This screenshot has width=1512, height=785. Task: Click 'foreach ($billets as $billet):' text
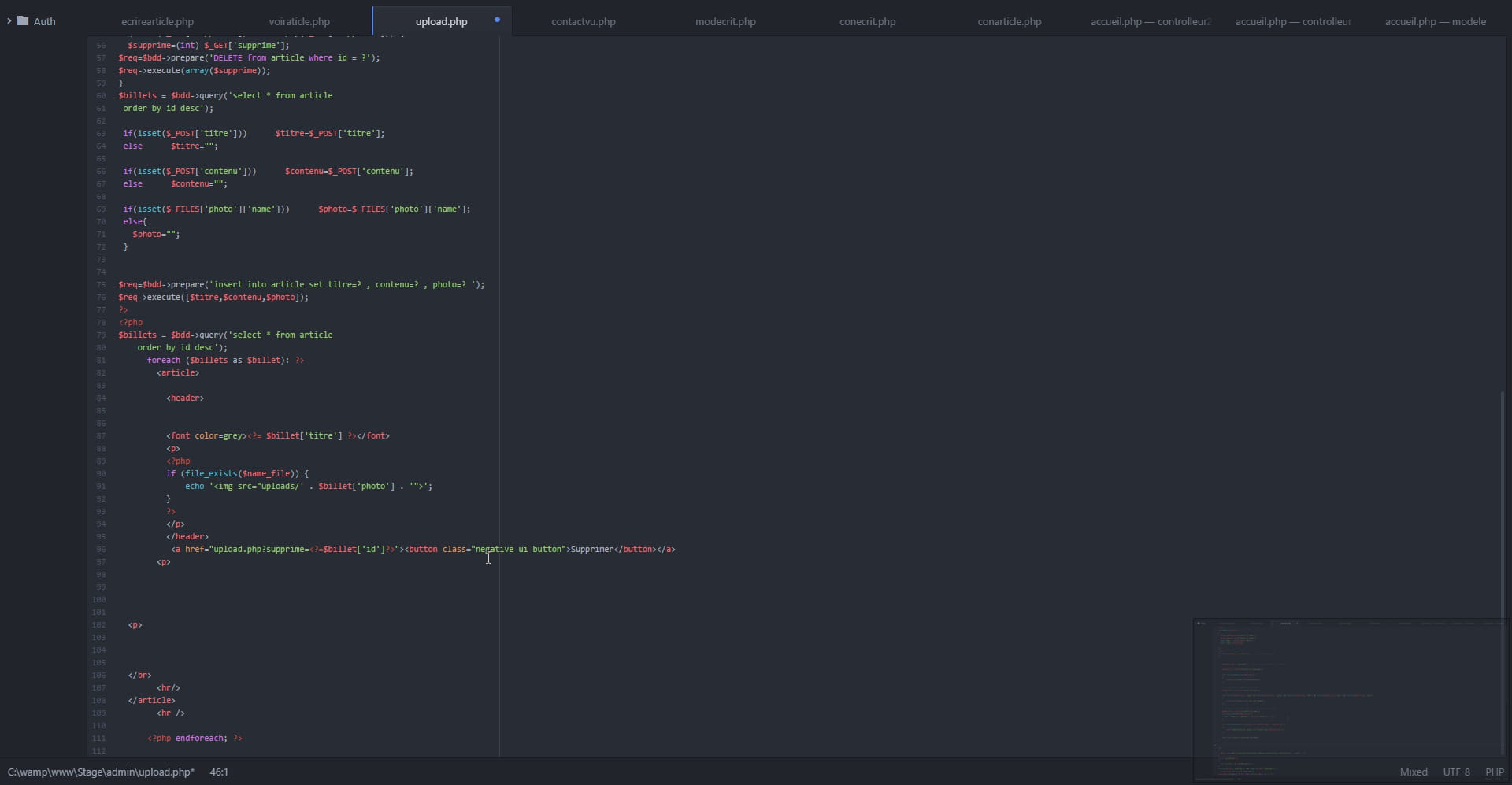click(218, 360)
